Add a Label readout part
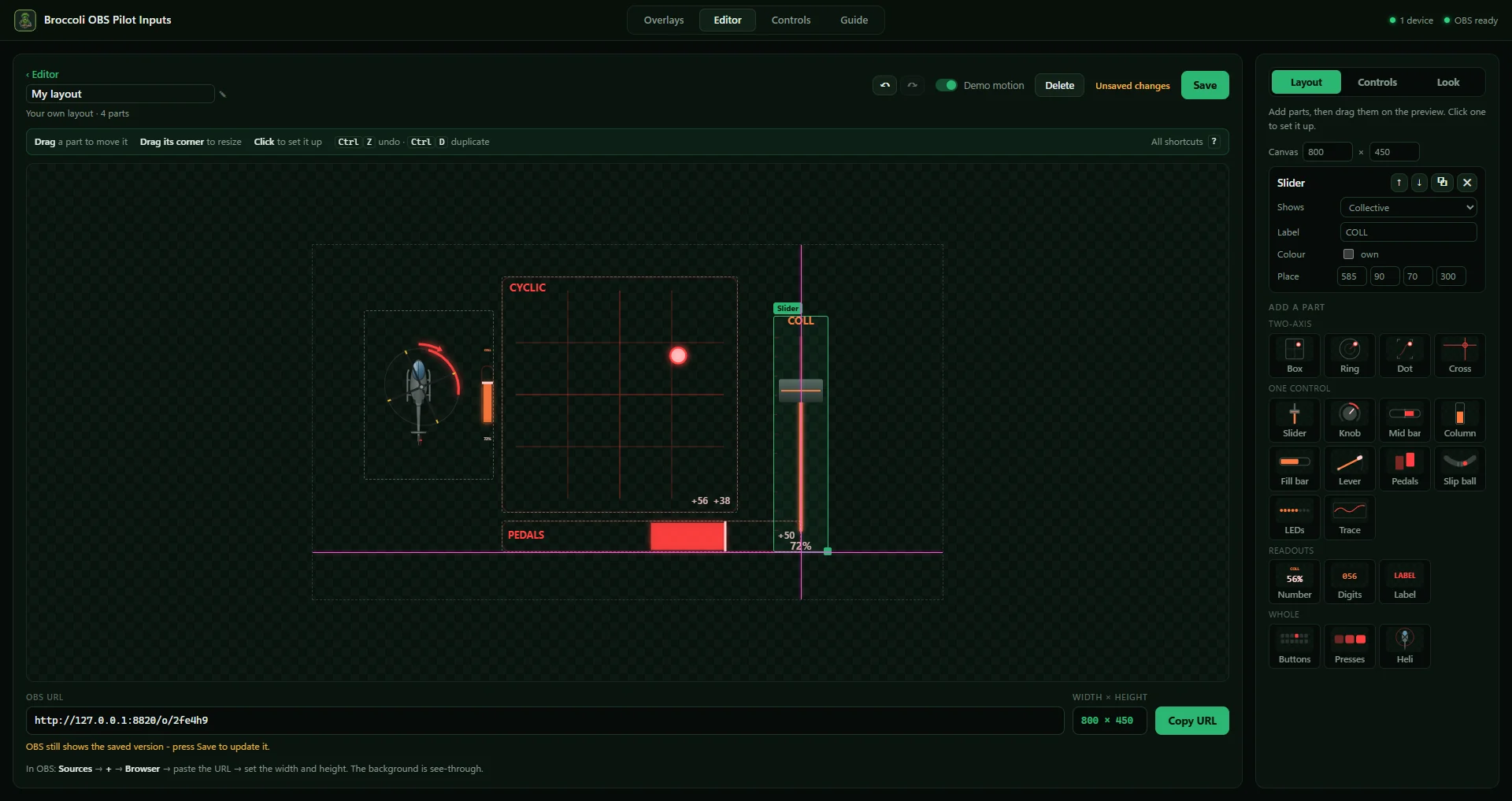 1405,582
